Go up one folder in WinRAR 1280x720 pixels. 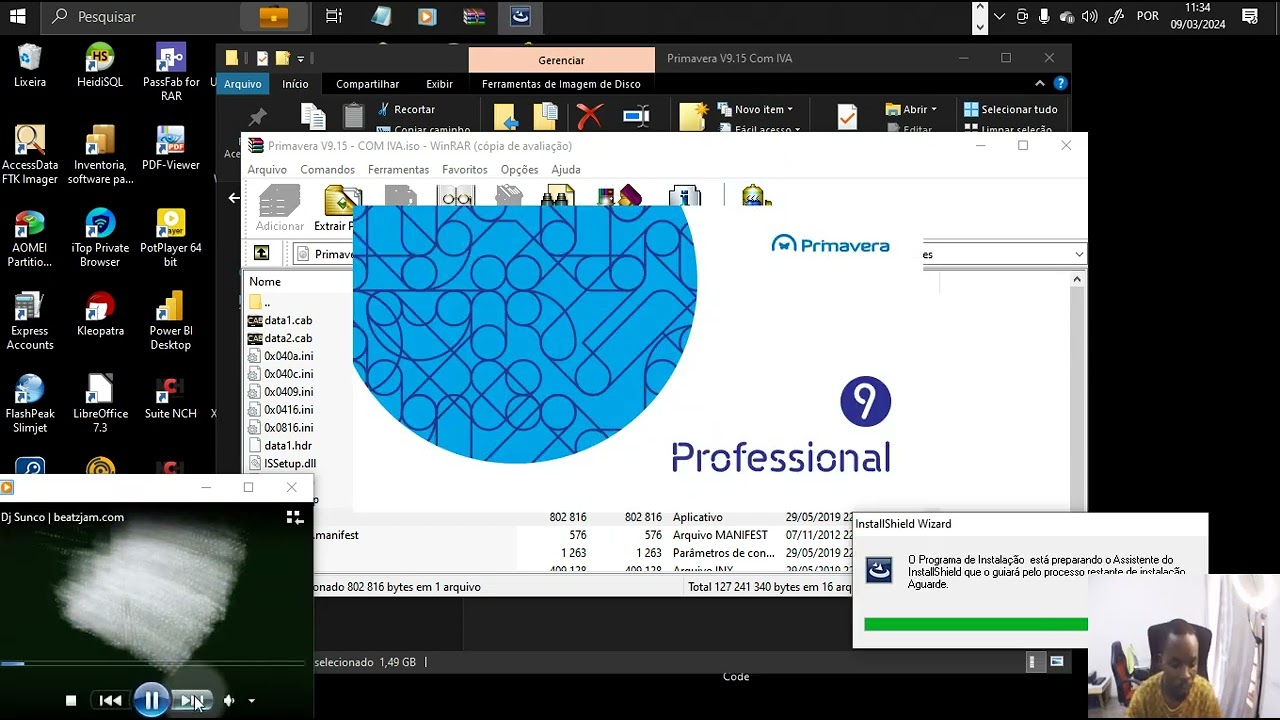pyautogui.click(x=262, y=254)
